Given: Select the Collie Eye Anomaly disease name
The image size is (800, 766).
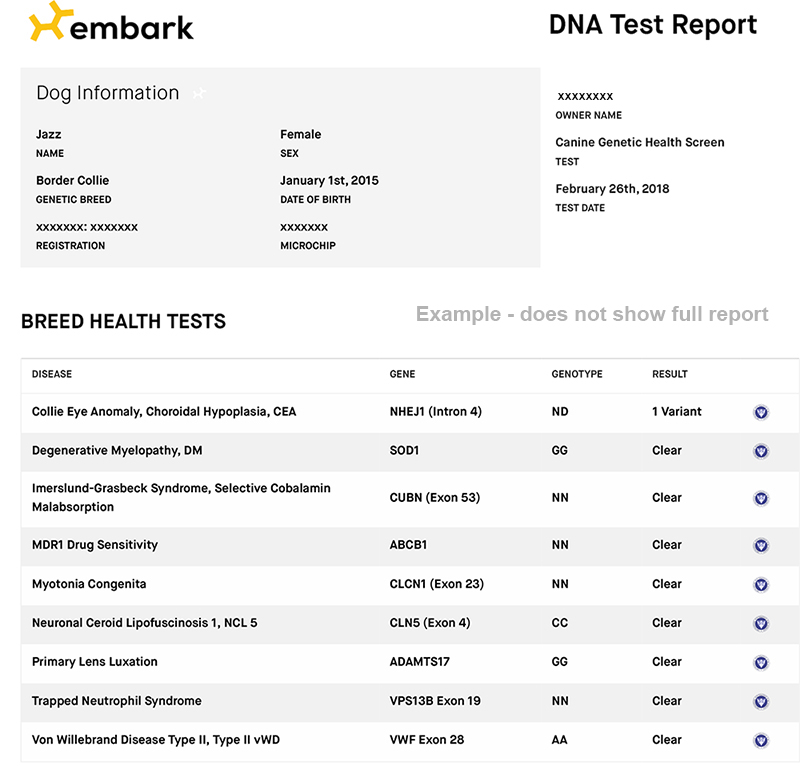Looking at the screenshot, I should (164, 411).
